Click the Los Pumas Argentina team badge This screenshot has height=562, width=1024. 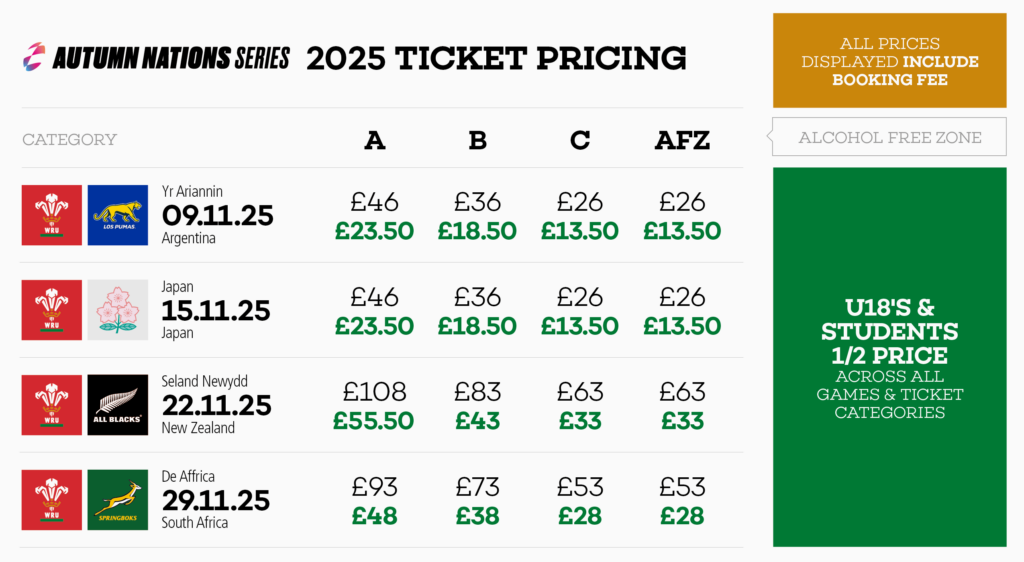coord(117,215)
